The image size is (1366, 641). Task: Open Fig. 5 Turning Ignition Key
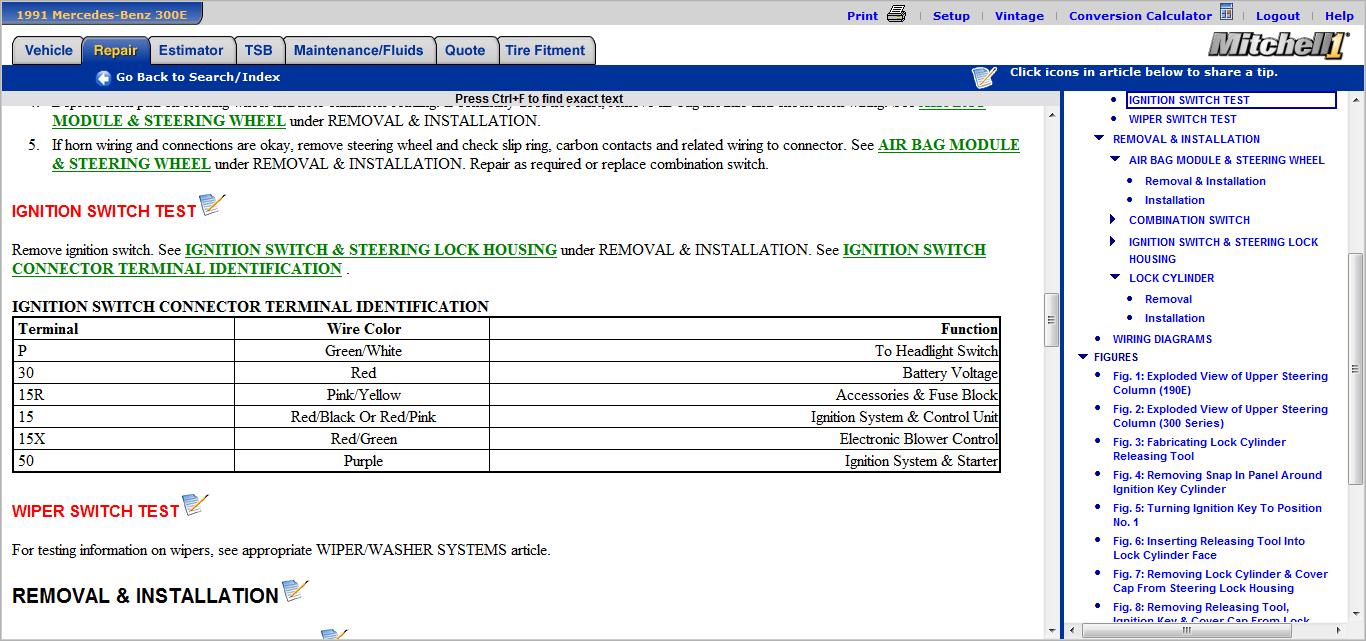(1217, 515)
